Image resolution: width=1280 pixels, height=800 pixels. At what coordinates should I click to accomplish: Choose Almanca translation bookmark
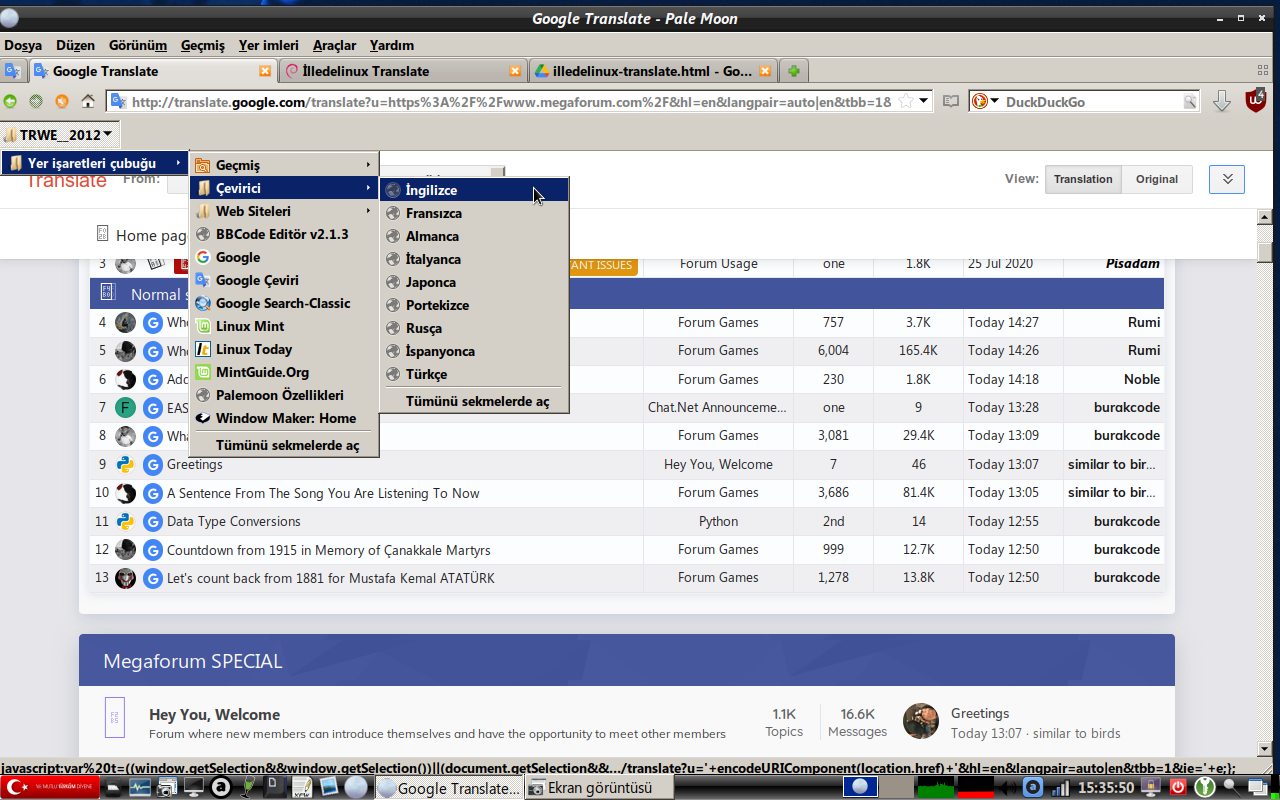pos(474,236)
